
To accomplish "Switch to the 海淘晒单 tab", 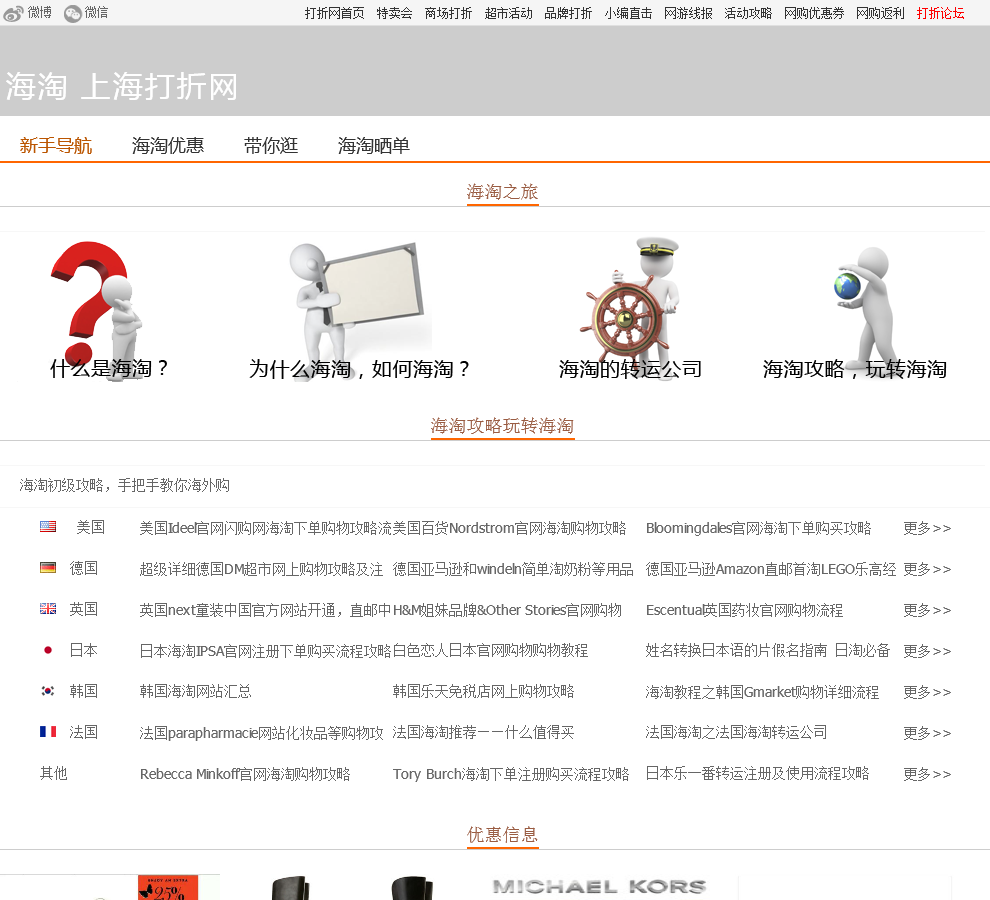I will pyautogui.click(x=374, y=146).
